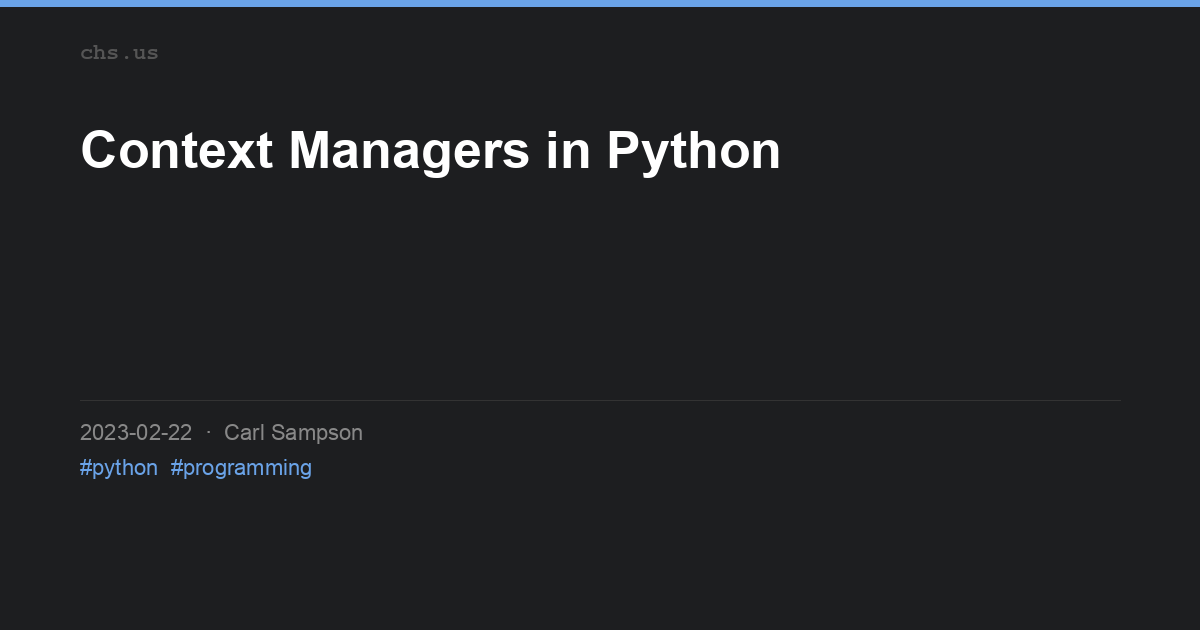Click the author name Carl Sampson

[293, 433]
